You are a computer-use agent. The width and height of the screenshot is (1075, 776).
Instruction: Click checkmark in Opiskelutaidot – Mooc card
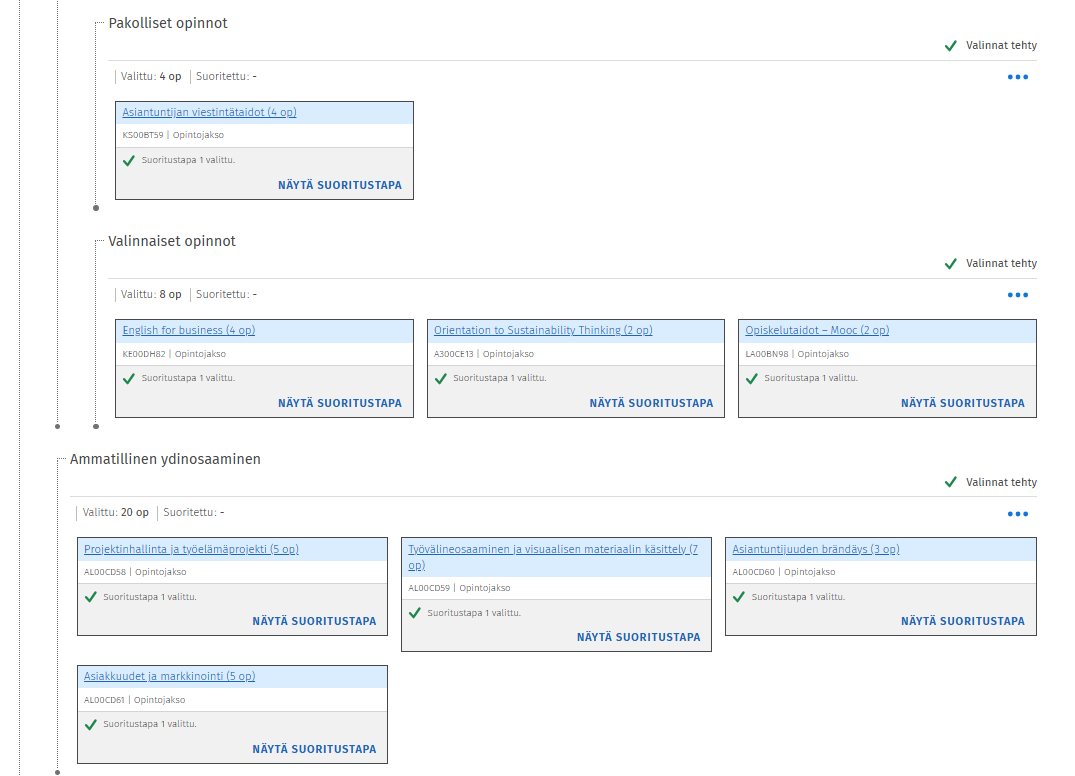(x=751, y=379)
